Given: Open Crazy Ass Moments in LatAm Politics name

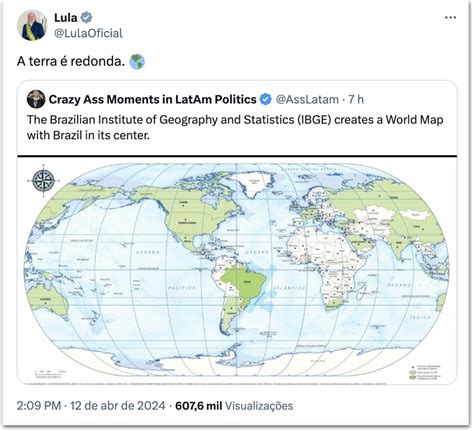Looking at the screenshot, I should [153, 99].
